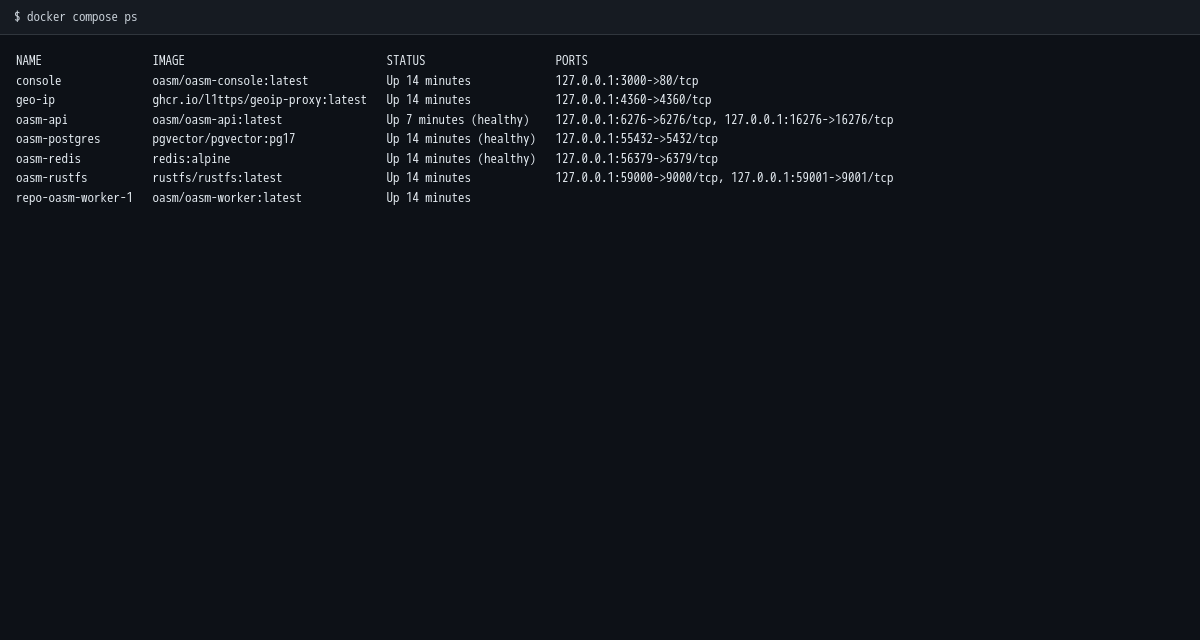The image size is (1200, 640).
Task: Select the 'geo-ip' container name
Action: pyautogui.click(x=36, y=100)
